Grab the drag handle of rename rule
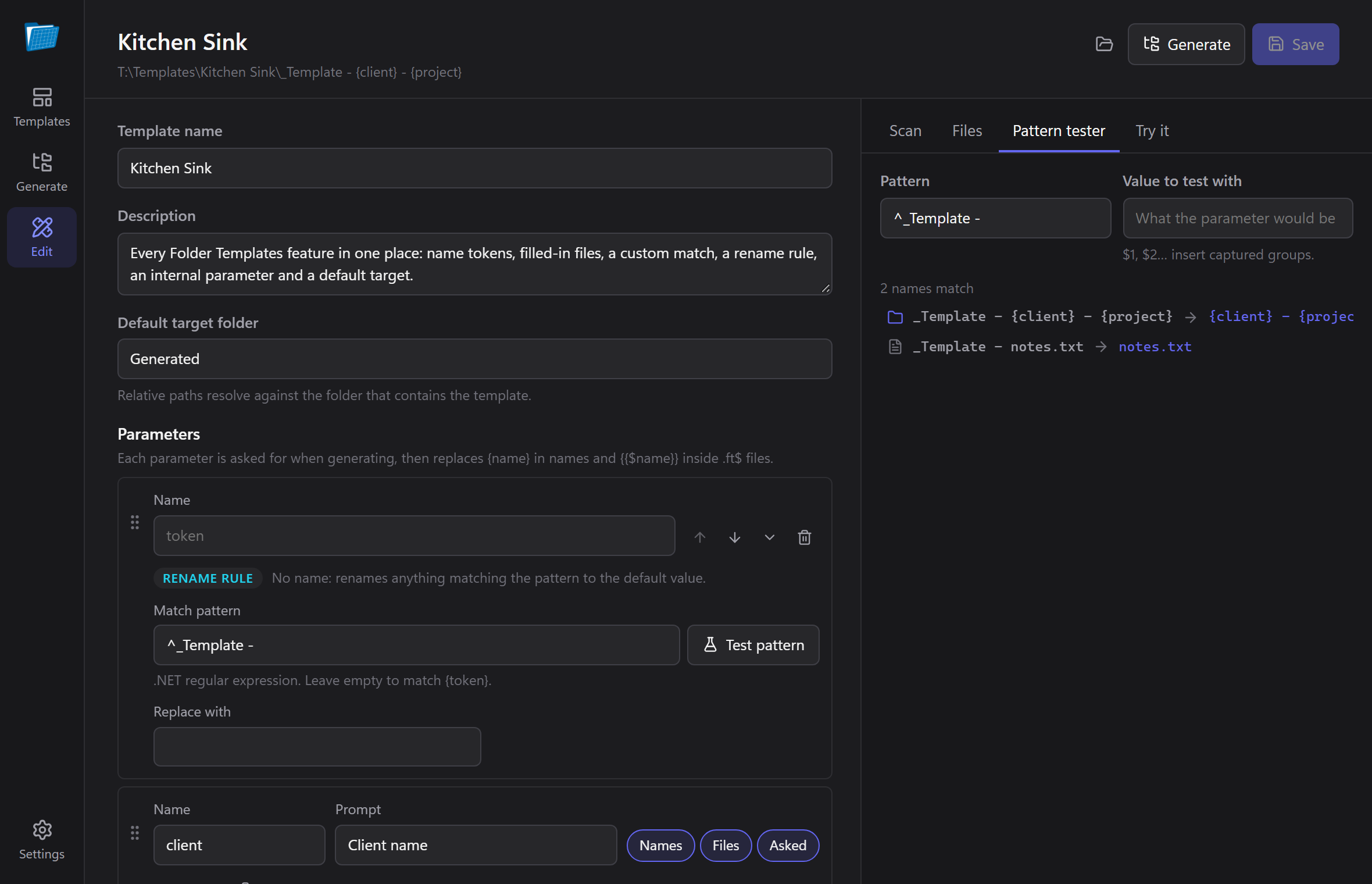 [135, 522]
